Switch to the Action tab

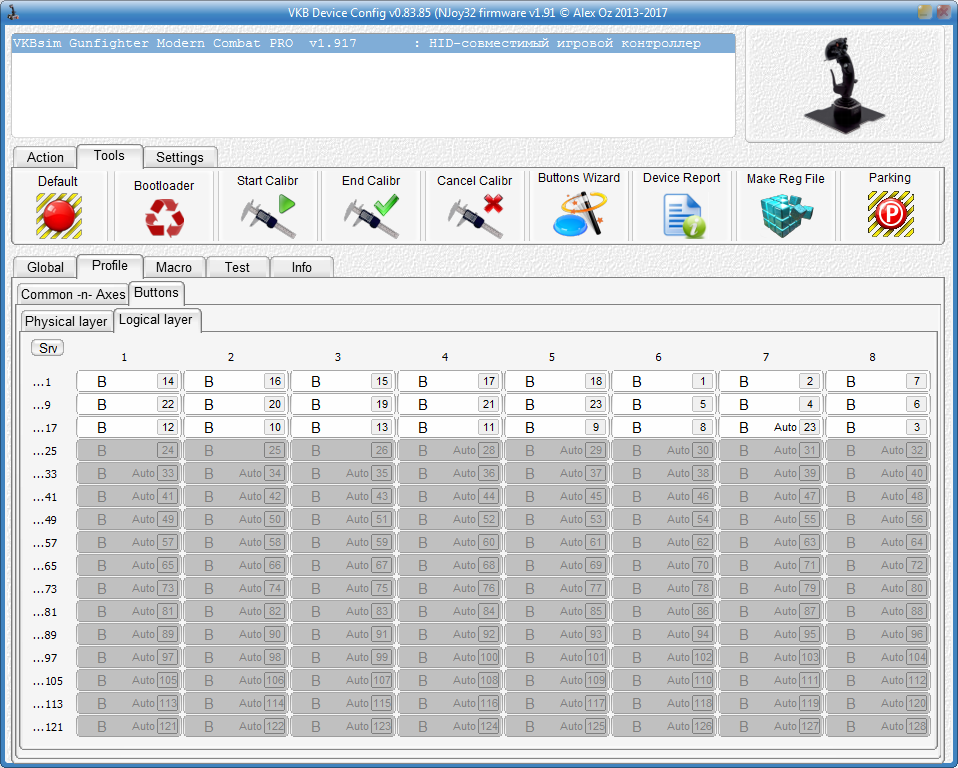(x=45, y=157)
